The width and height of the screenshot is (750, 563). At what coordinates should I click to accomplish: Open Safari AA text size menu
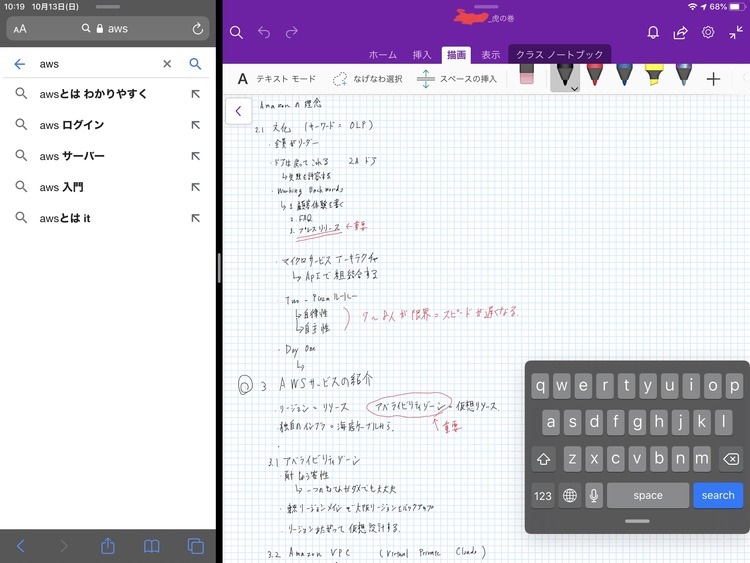pos(20,29)
